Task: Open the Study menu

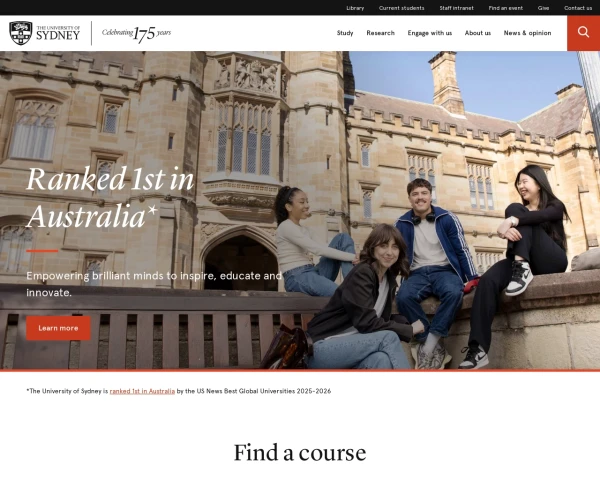Action: point(345,33)
